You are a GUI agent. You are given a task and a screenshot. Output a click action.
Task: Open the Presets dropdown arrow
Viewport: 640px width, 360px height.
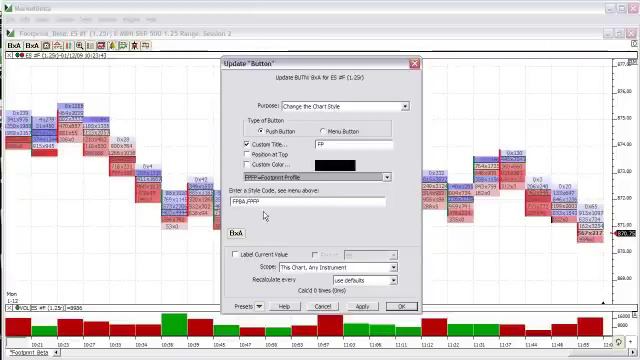click(x=259, y=306)
